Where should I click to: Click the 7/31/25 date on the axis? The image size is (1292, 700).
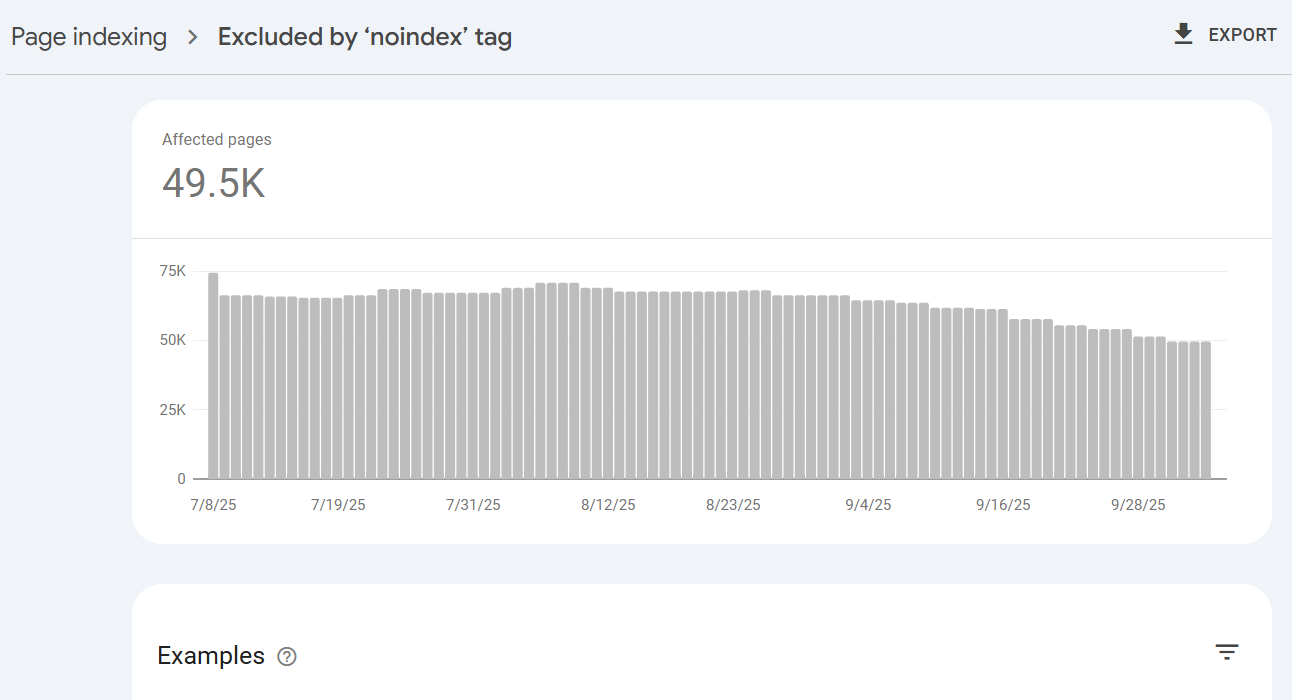coord(473,505)
